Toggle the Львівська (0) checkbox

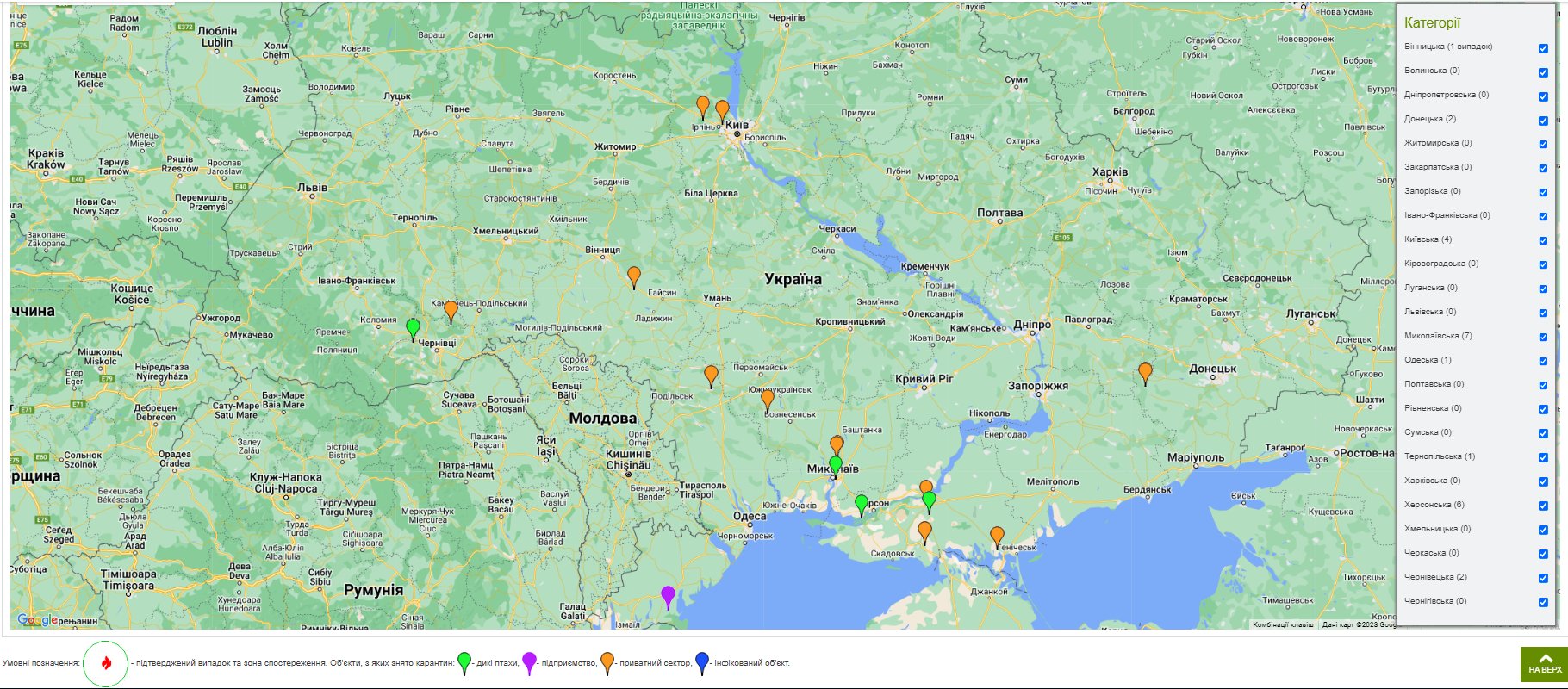tap(1543, 313)
